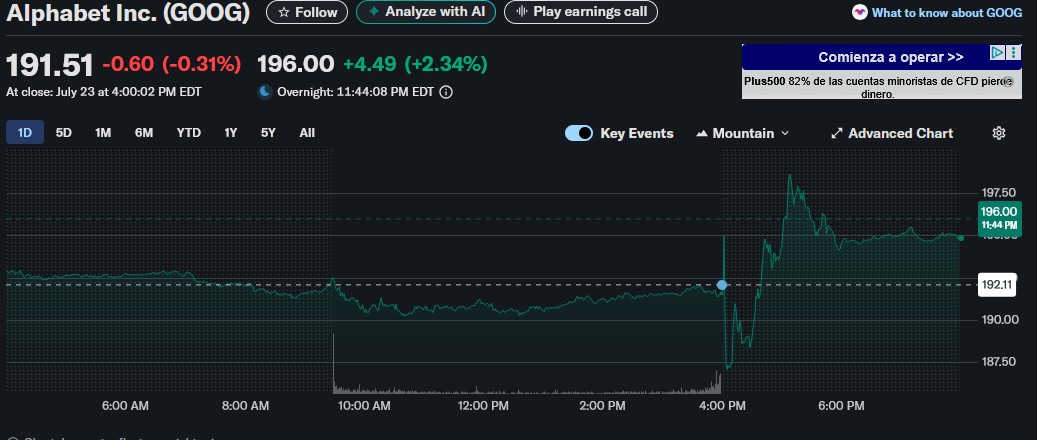
Task: Click the ad info icon on banner
Action: (x=997, y=52)
